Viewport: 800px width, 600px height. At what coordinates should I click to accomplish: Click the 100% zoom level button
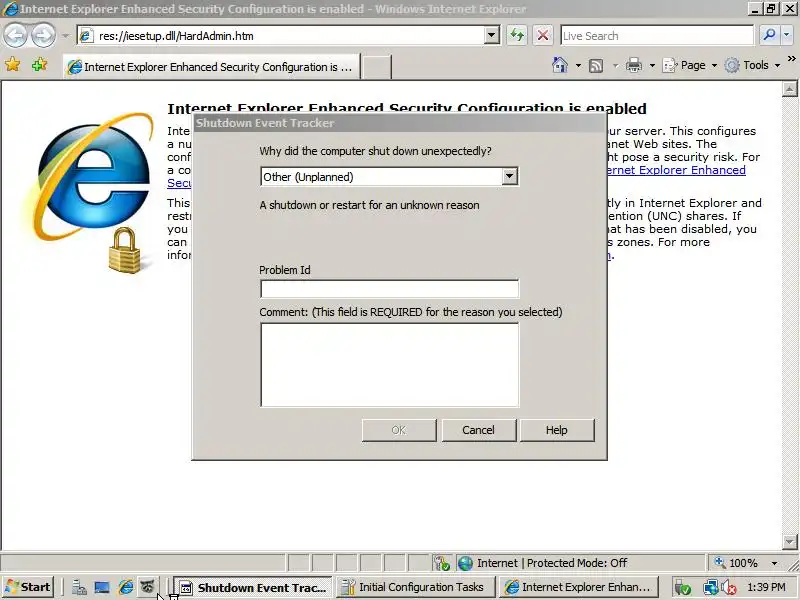[736, 563]
